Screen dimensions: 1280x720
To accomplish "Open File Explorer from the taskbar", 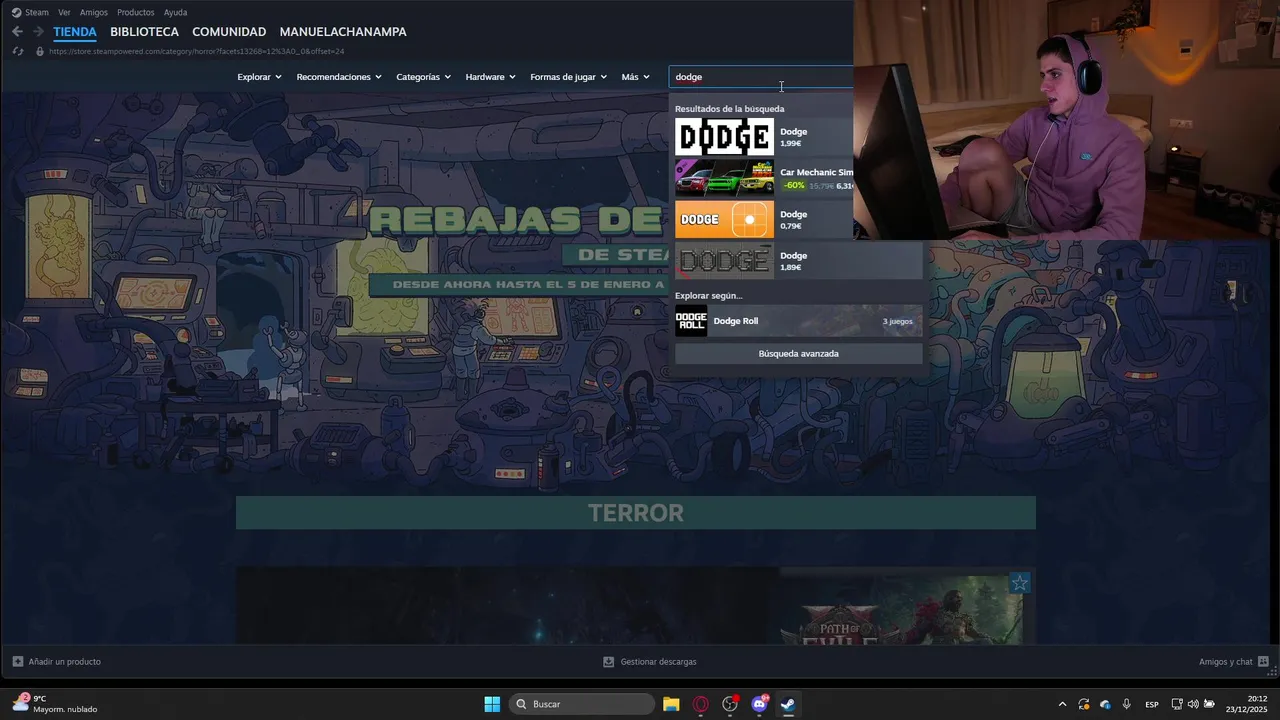I will point(671,704).
